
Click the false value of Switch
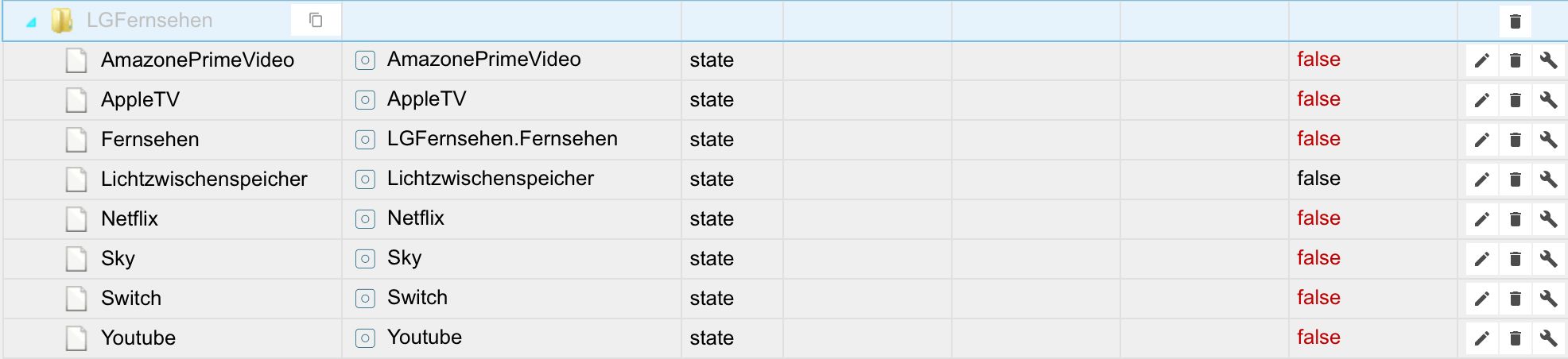click(1318, 297)
